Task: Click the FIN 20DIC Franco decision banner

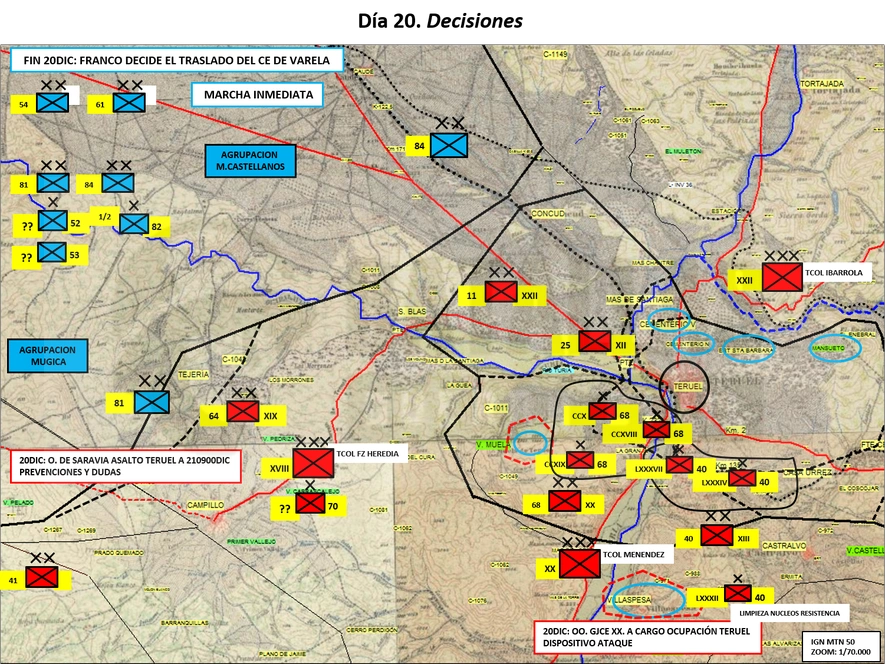Action: 177,60
